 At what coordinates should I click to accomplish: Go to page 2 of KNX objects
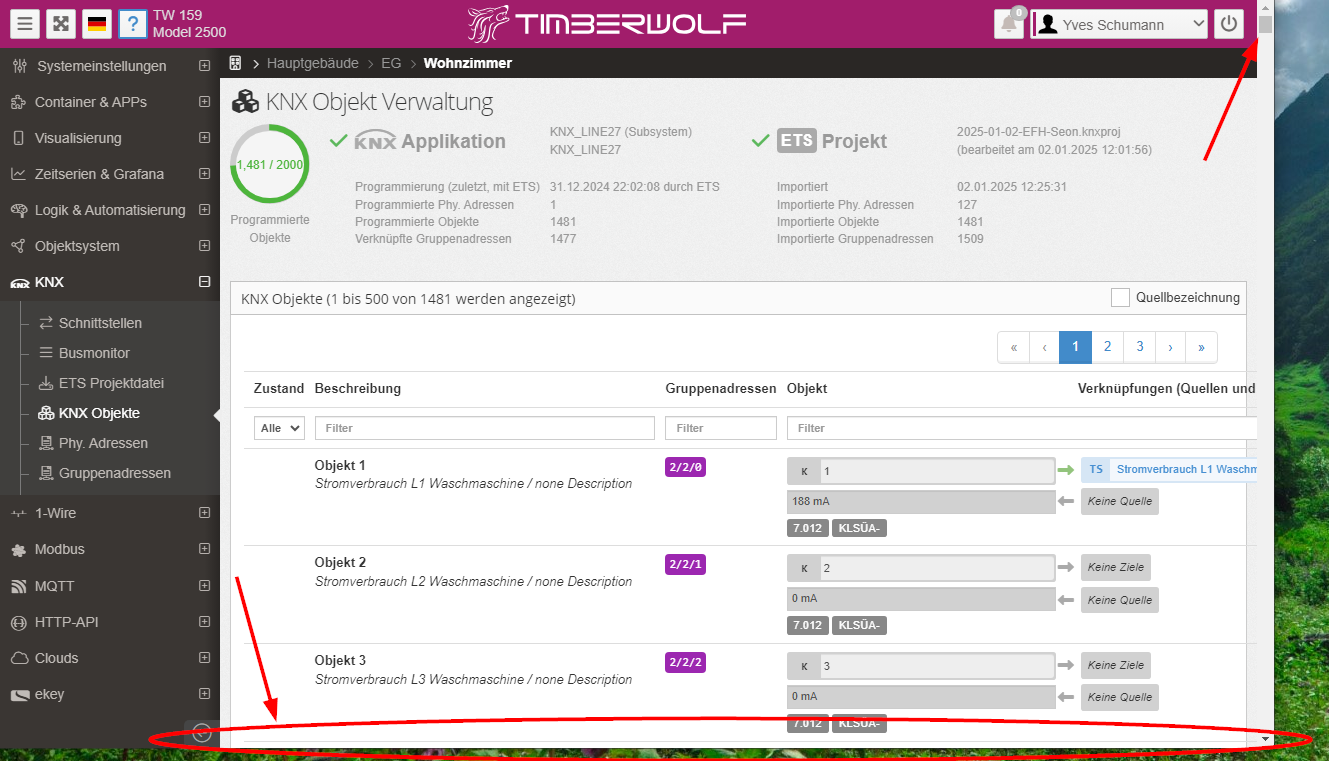coord(1107,347)
